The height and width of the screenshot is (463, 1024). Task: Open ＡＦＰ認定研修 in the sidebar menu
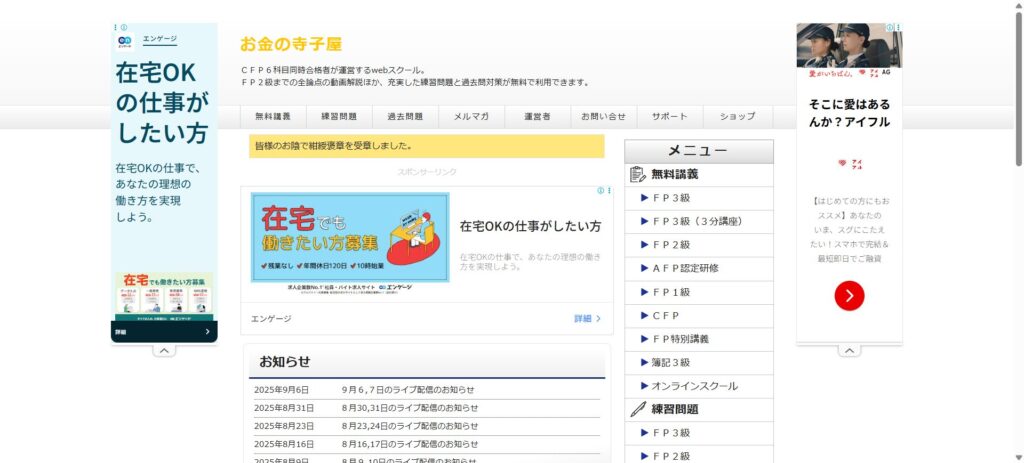pos(699,268)
